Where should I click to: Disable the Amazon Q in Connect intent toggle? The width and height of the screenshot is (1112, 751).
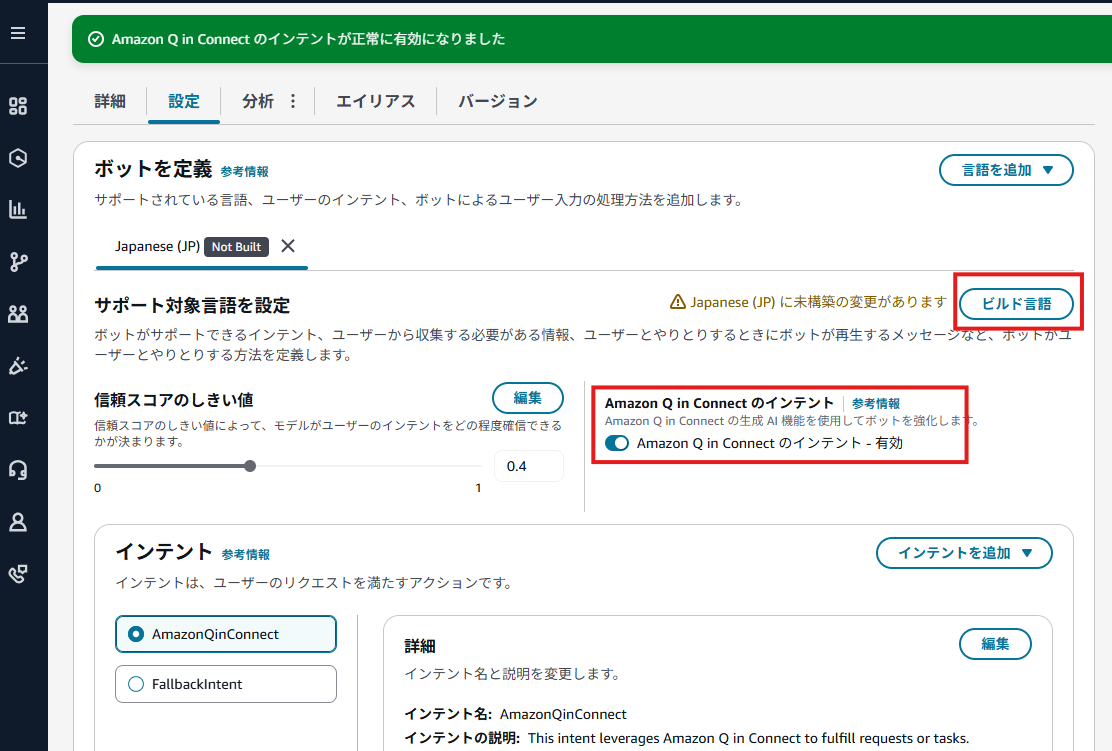coord(617,443)
